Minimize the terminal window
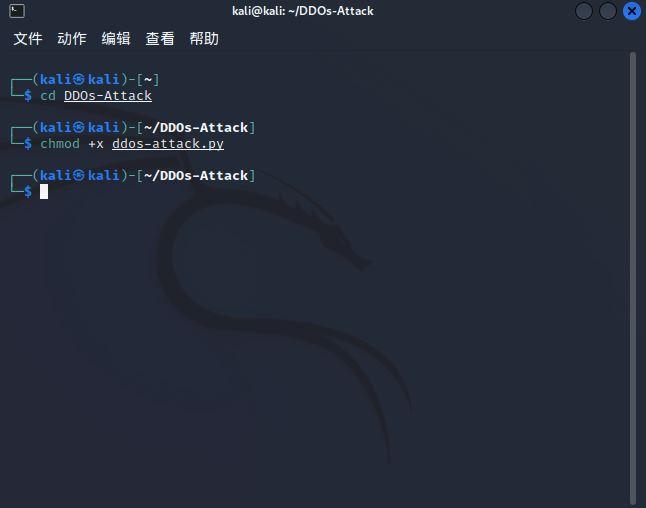Image resolution: width=646 pixels, height=508 pixels. (x=584, y=11)
